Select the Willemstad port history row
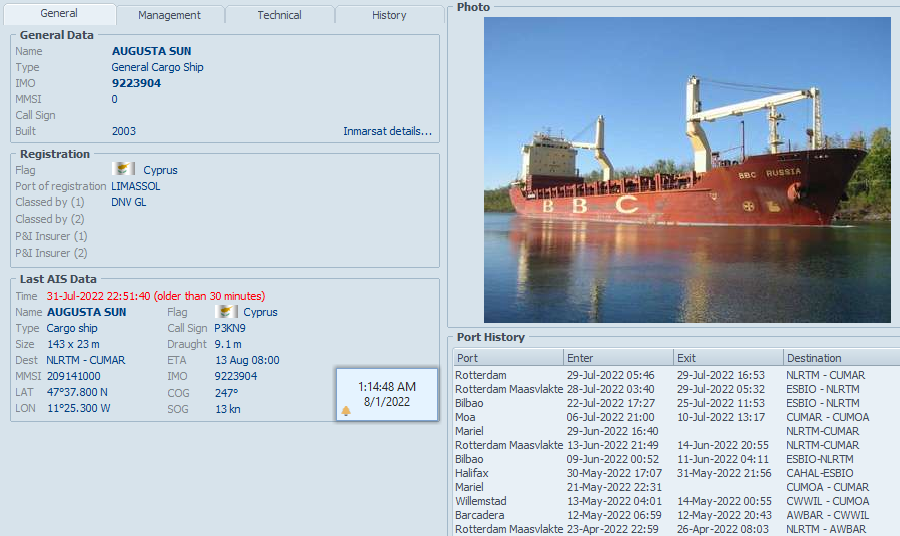Viewport: 900px width, 536px height. tap(677, 501)
